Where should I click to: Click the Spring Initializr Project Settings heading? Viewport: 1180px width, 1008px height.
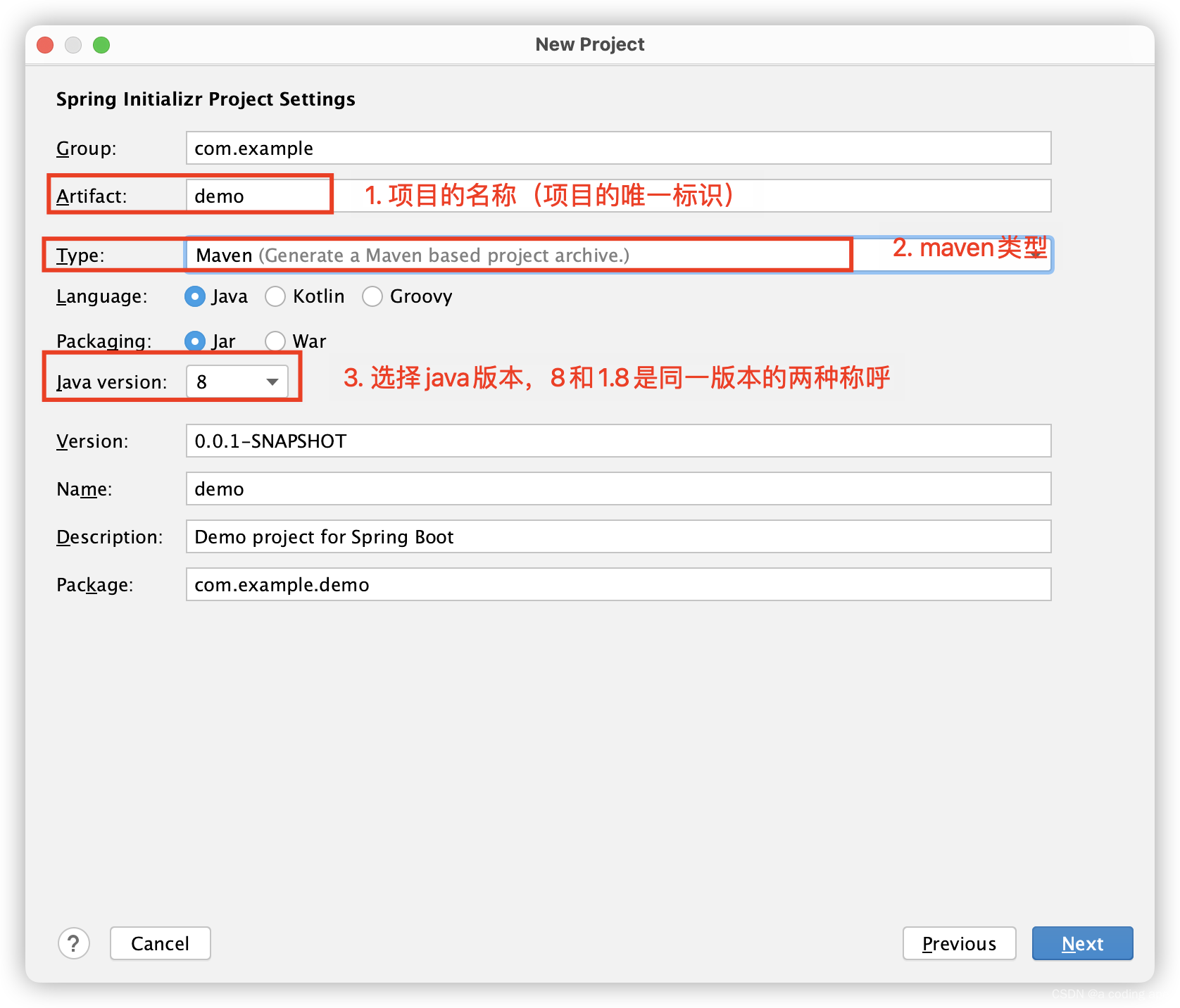206,99
